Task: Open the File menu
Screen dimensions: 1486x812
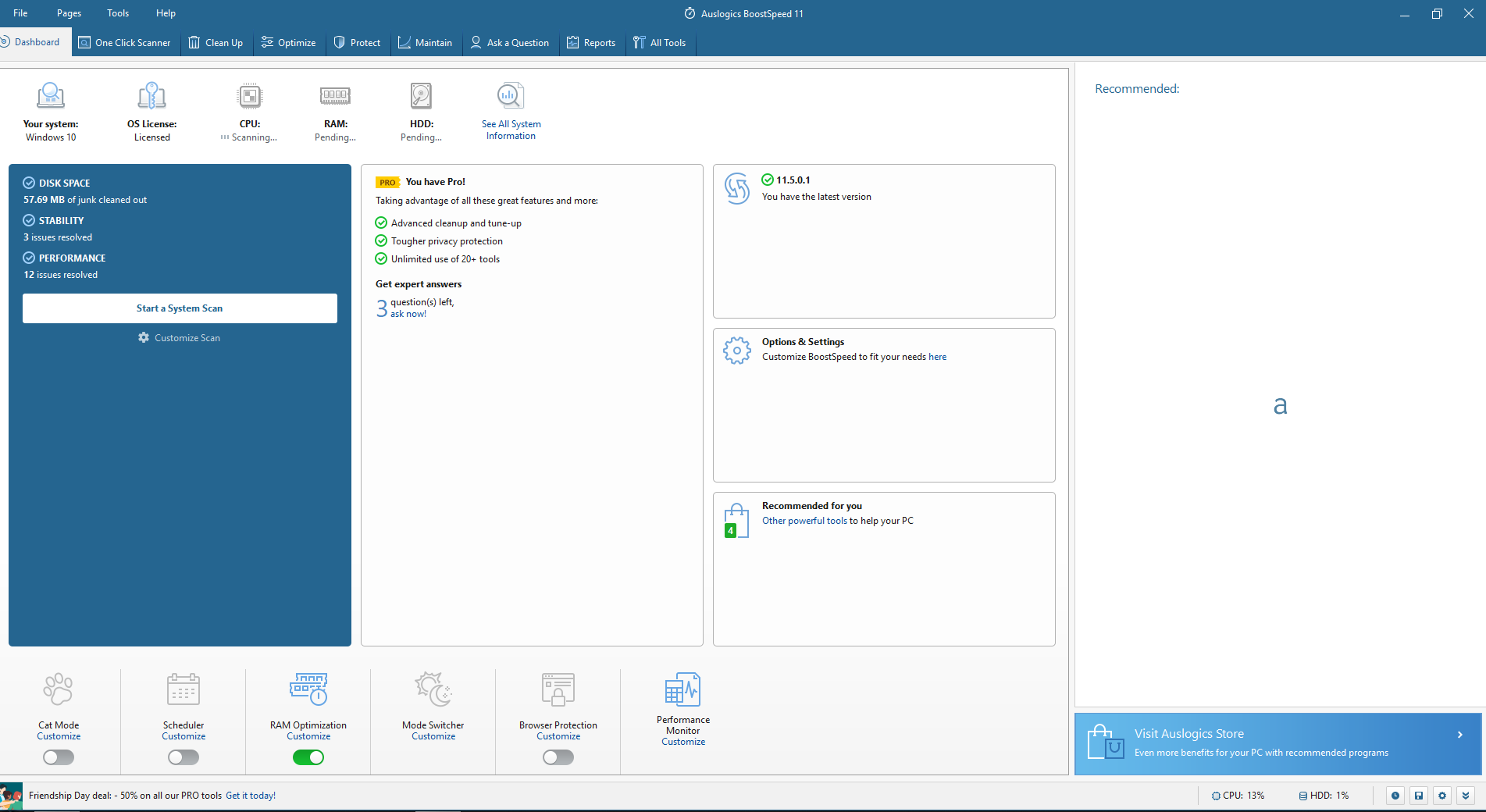Action: pyautogui.click(x=20, y=13)
